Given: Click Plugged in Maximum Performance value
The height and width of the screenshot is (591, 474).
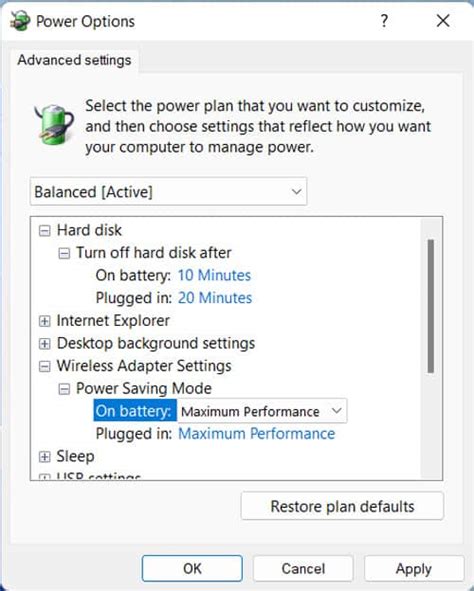Looking at the screenshot, I should 256,434.
